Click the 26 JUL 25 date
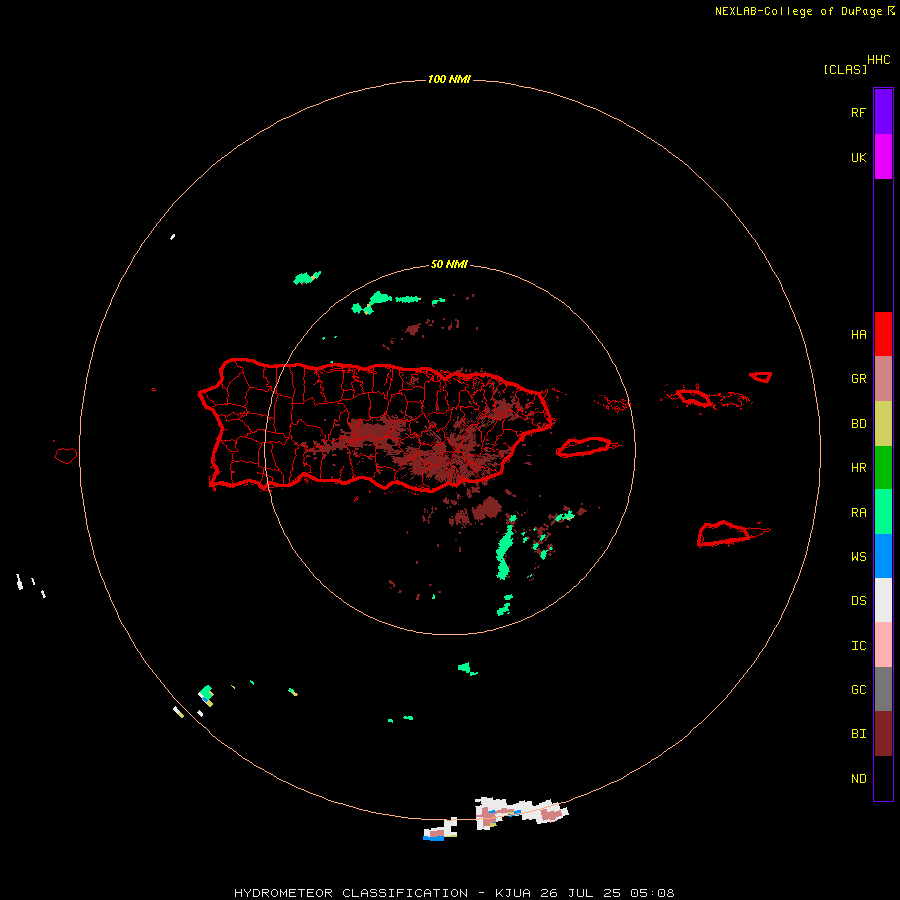900x900 pixels. coord(580,893)
